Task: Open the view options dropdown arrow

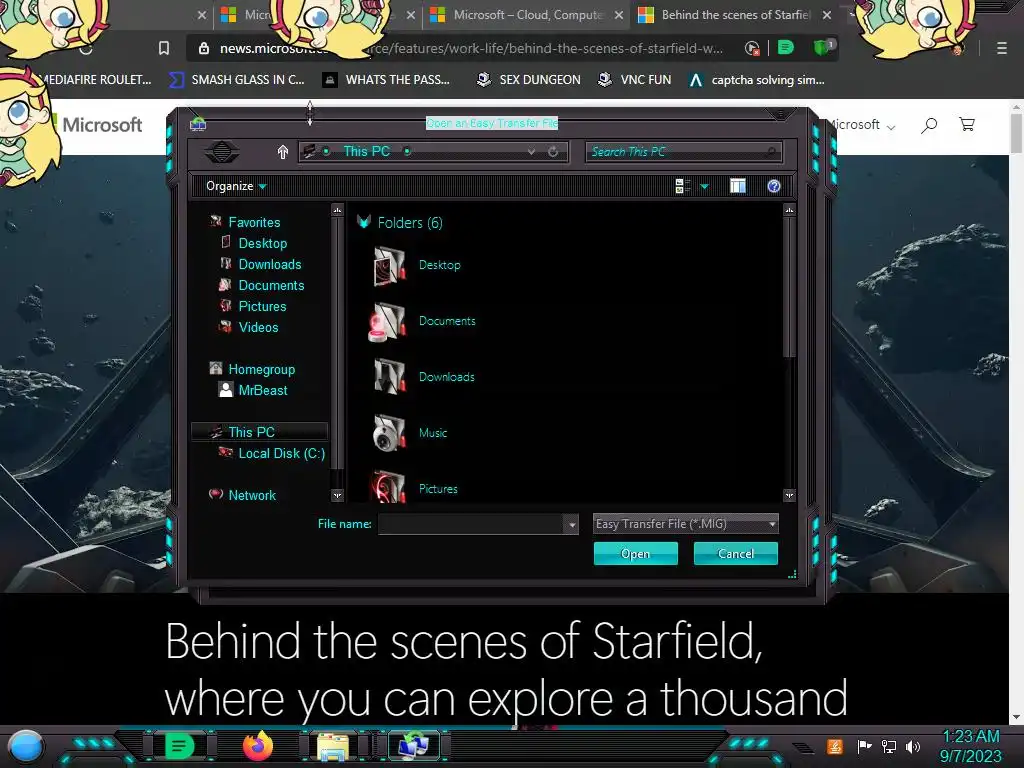Action: (x=704, y=187)
